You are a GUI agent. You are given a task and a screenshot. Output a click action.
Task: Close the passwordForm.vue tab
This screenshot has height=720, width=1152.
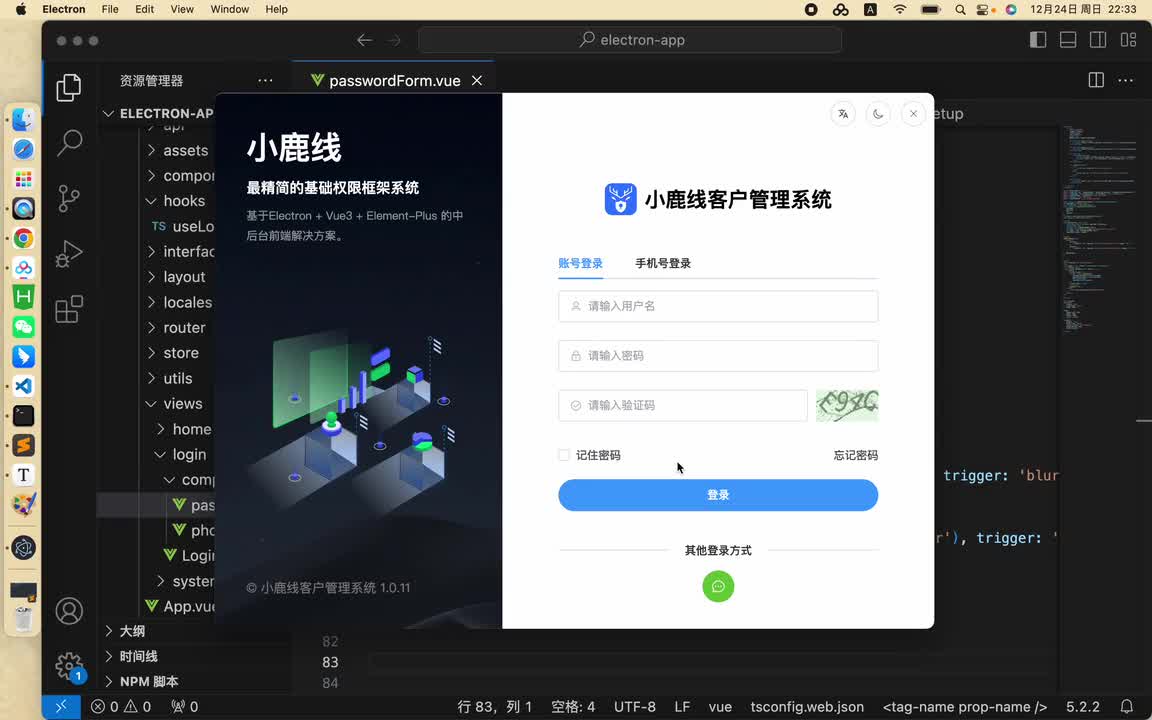(477, 81)
